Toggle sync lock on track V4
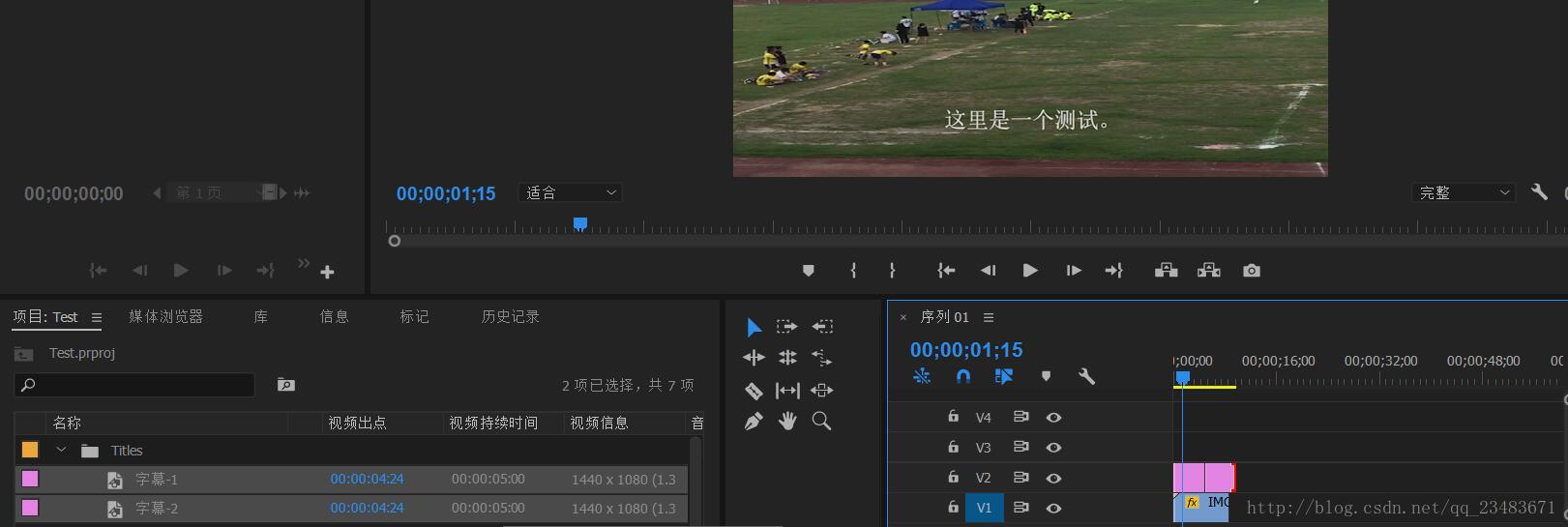1568x527 pixels. tap(1021, 417)
